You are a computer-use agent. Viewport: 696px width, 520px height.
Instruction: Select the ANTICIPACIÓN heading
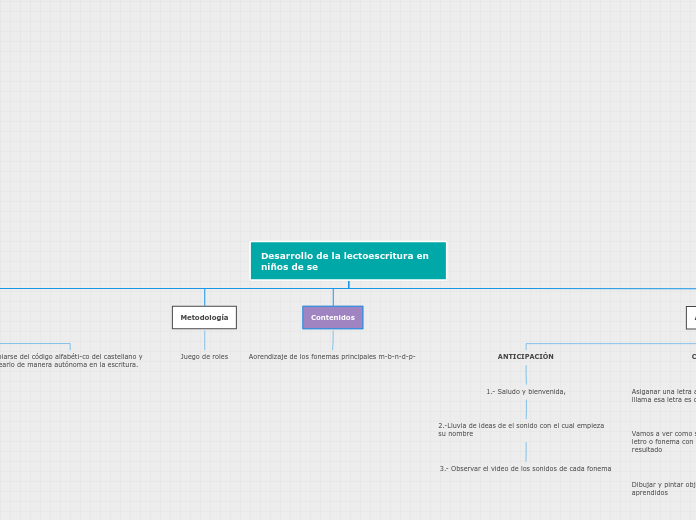(526, 357)
